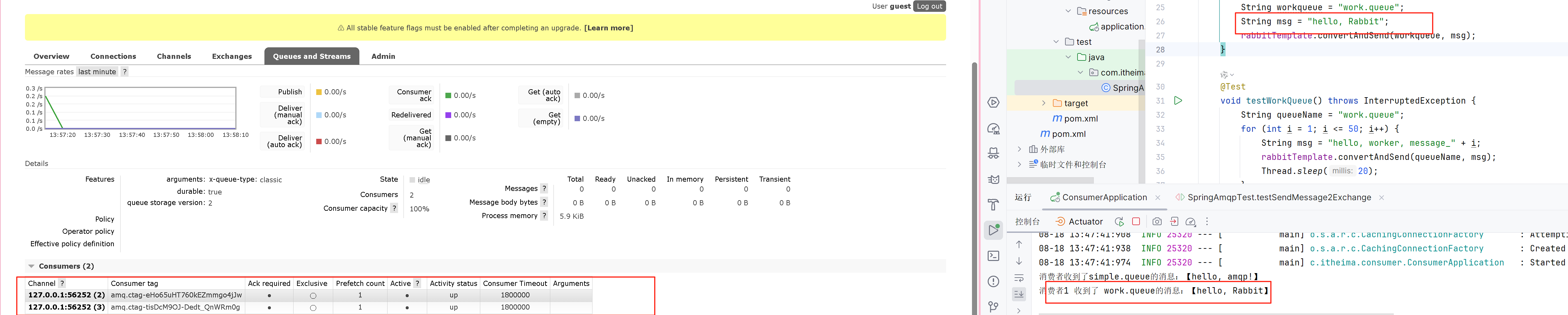Open the Problems tool window icon

(x=993, y=281)
